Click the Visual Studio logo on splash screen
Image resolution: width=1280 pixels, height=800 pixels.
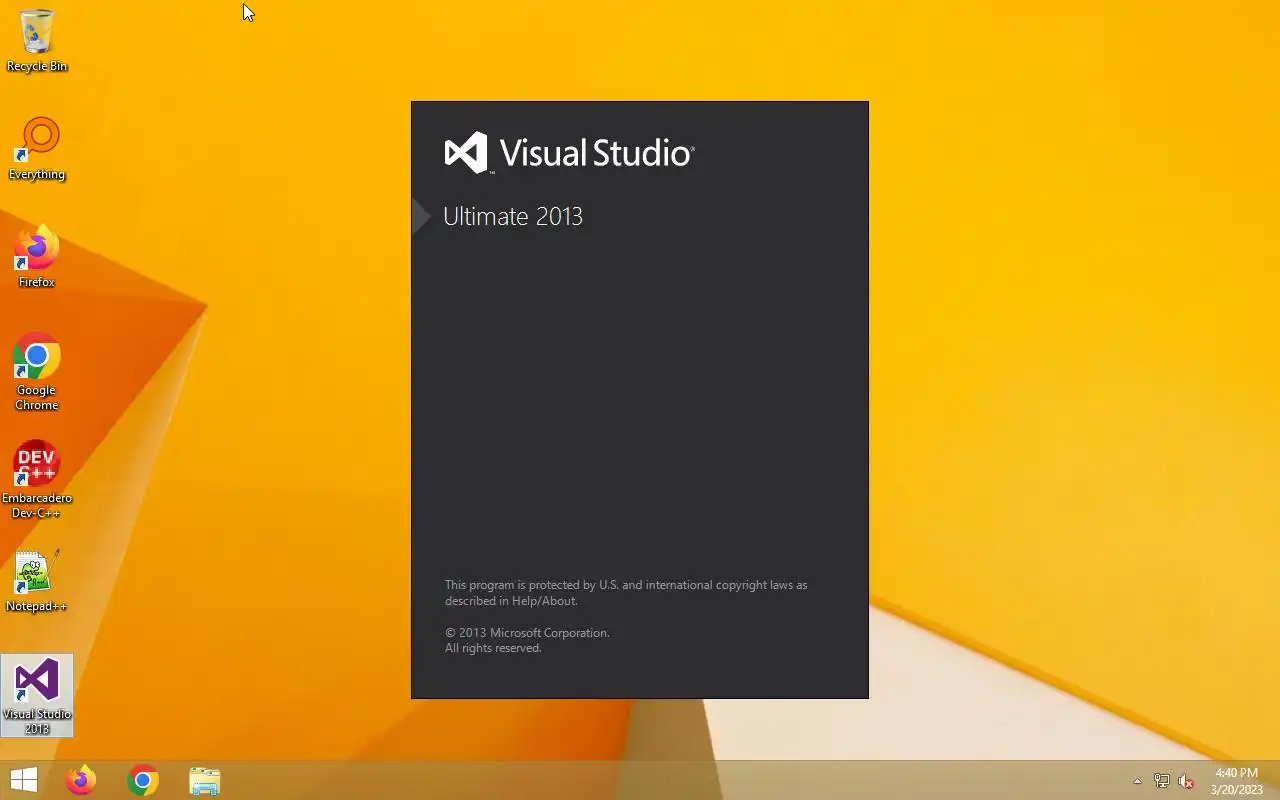click(x=569, y=153)
